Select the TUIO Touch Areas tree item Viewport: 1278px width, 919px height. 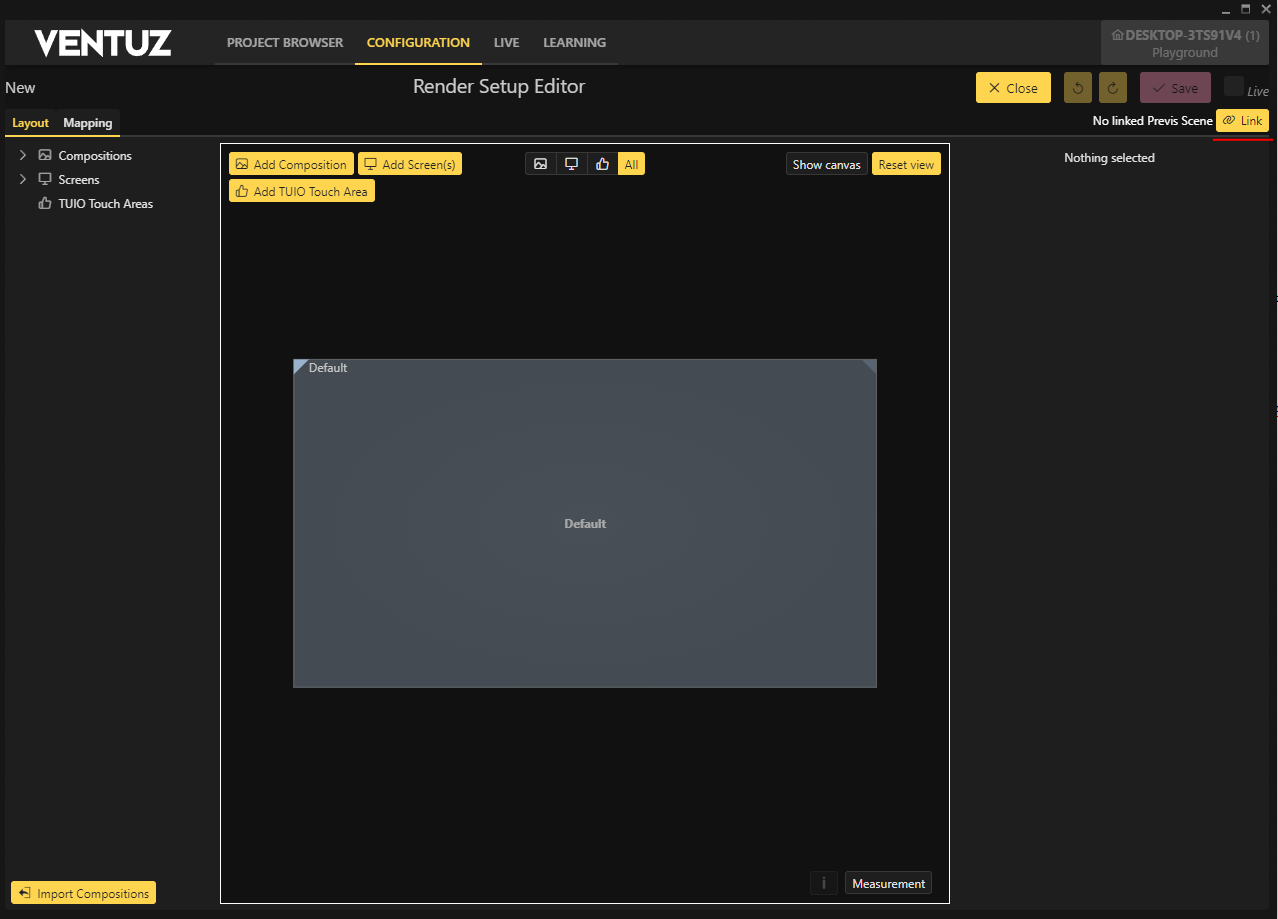click(105, 204)
